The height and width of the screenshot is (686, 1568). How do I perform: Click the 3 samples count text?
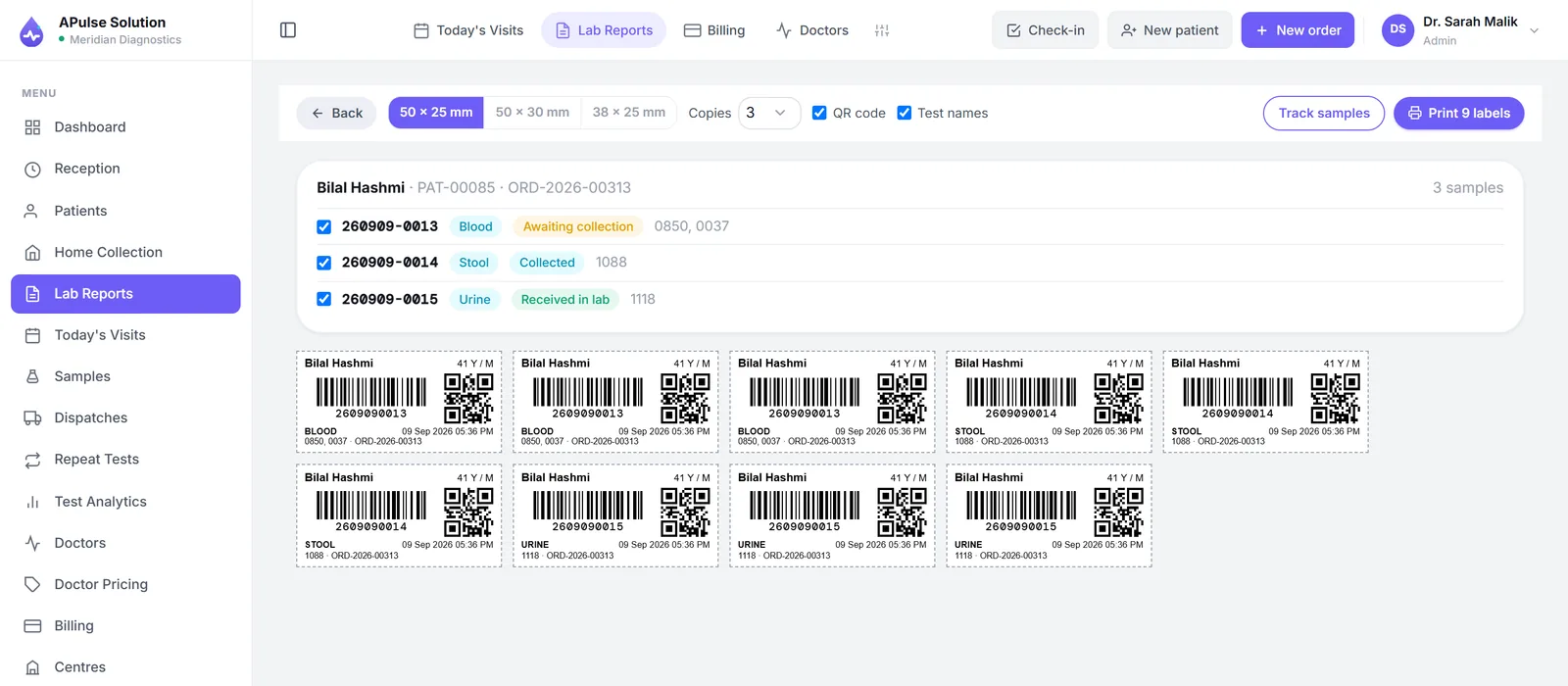point(1468,187)
